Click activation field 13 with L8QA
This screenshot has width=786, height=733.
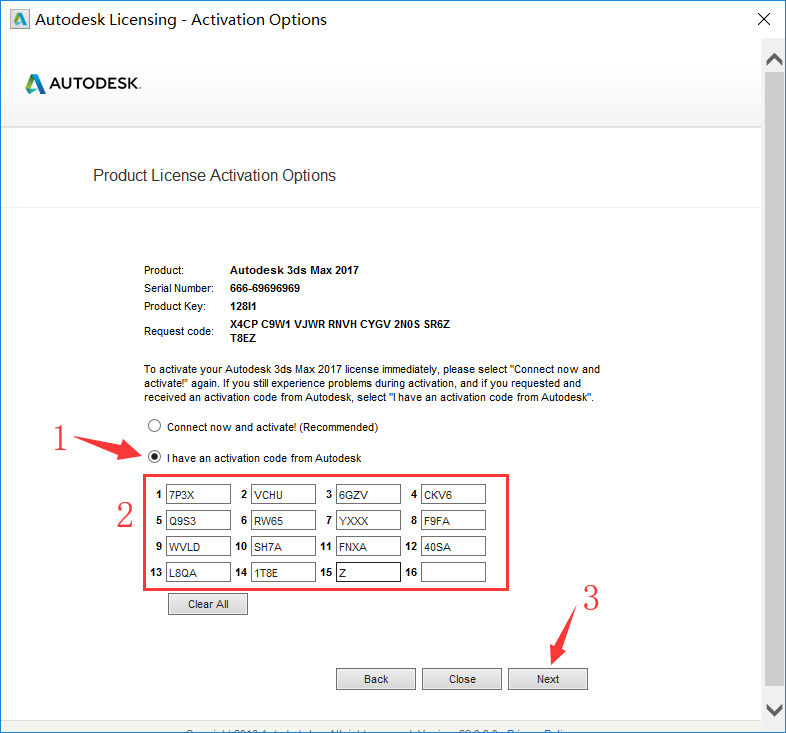pos(197,572)
